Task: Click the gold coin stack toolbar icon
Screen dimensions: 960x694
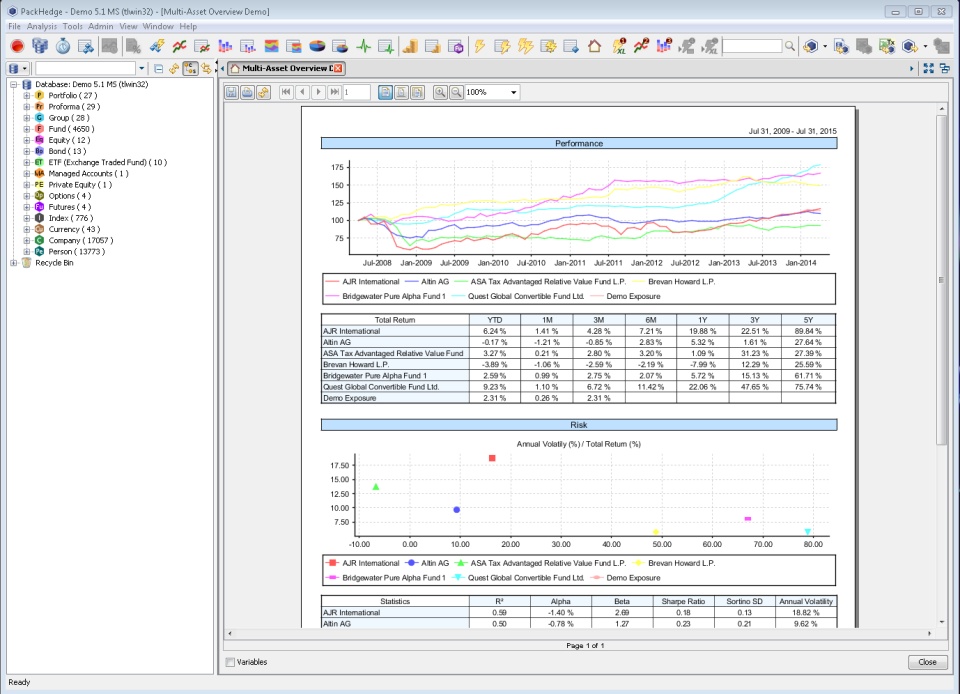Action: point(410,46)
